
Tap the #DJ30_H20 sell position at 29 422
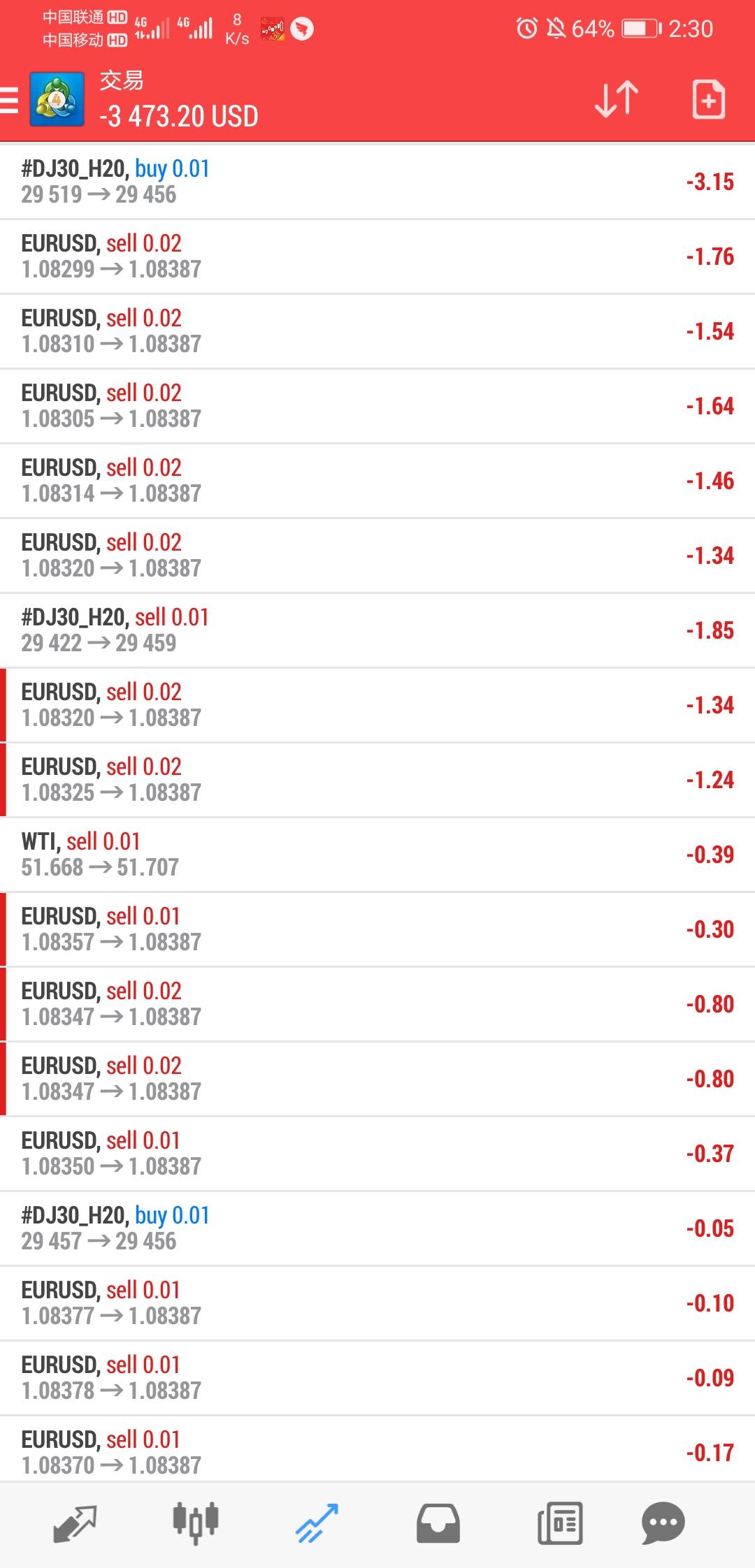pyautogui.click(x=377, y=630)
